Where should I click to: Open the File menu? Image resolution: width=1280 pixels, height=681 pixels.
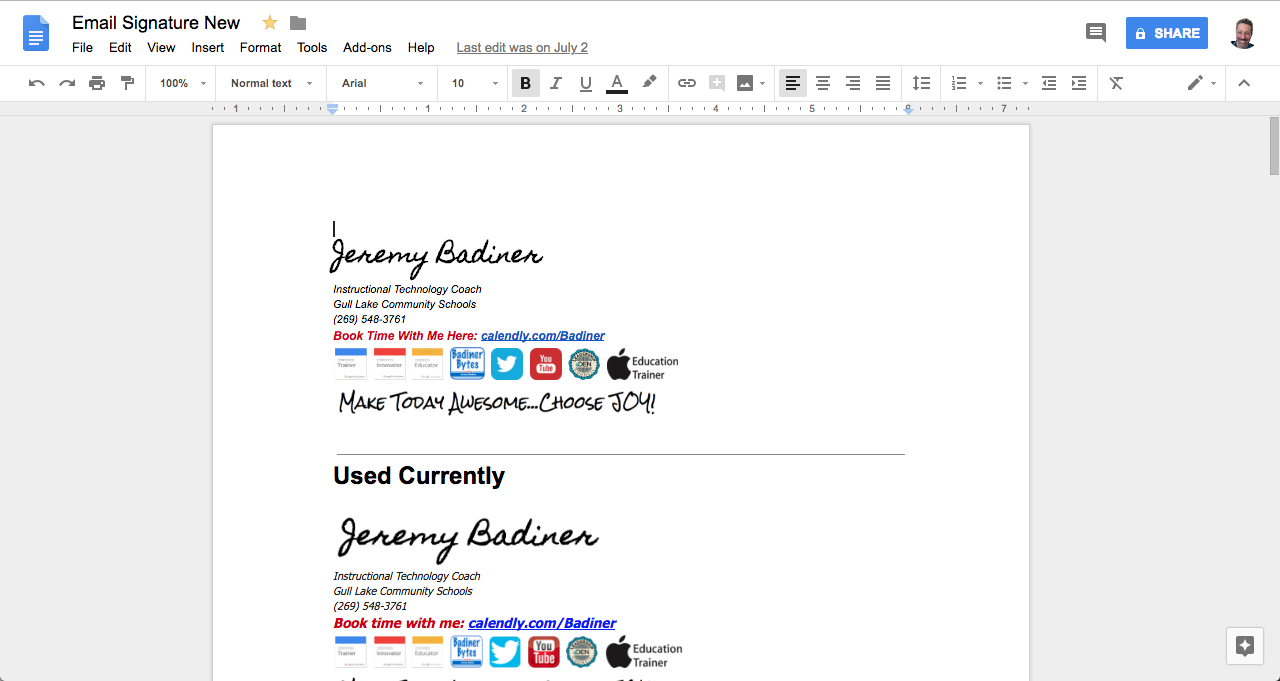(x=82, y=47)
